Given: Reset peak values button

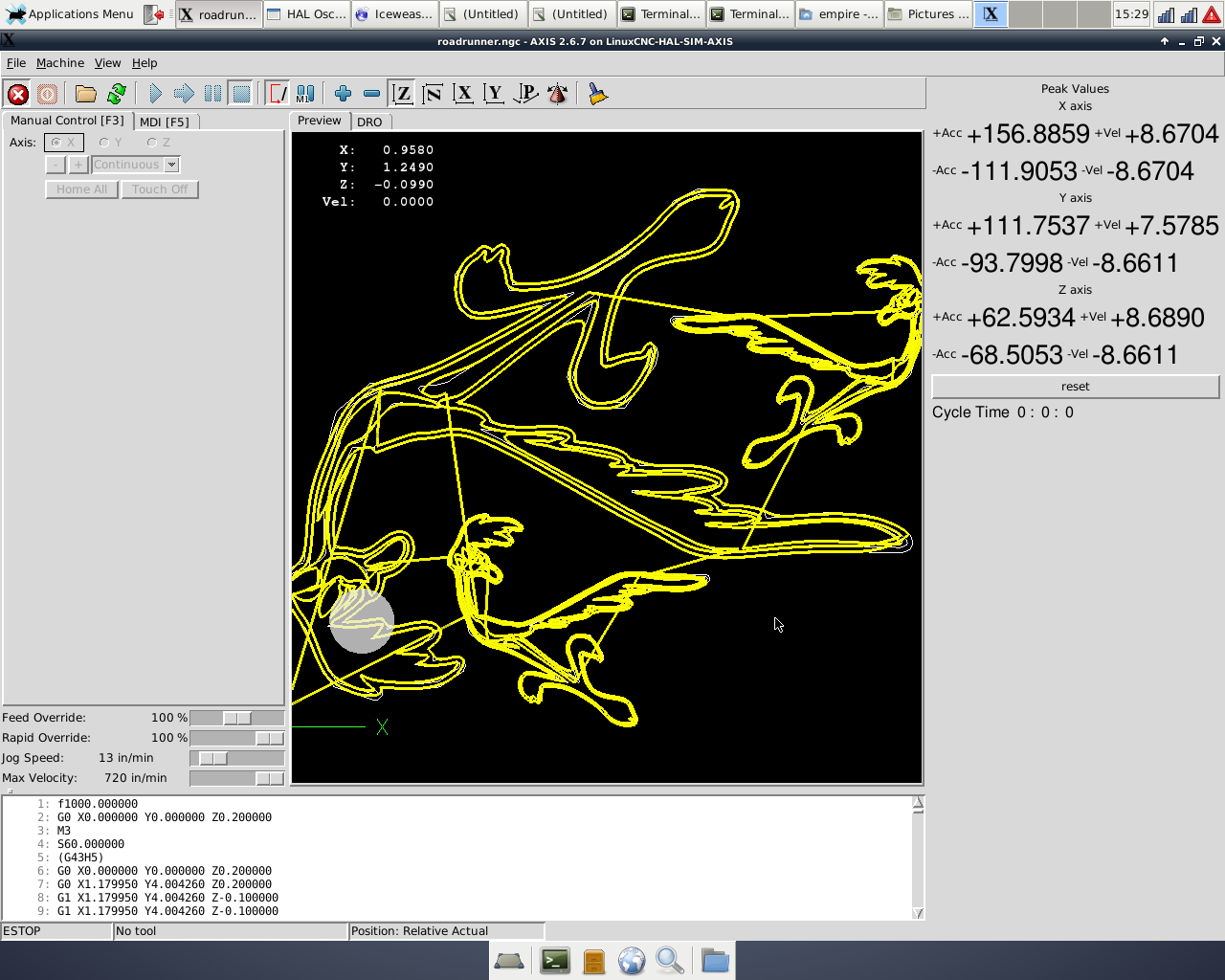Looking at the screenshot, I should (1075, 387).
